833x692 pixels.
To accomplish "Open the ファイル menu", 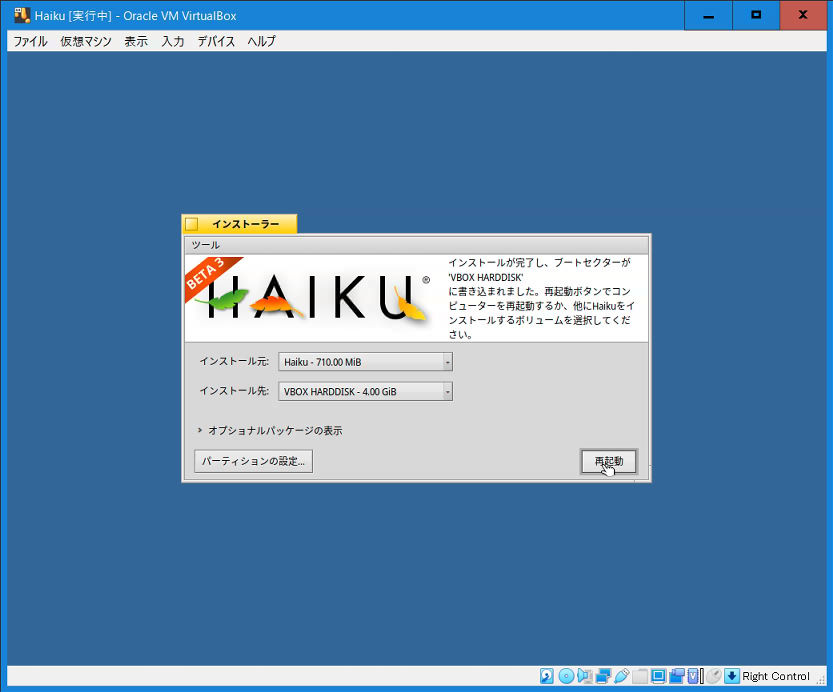I will pos(30,41).
